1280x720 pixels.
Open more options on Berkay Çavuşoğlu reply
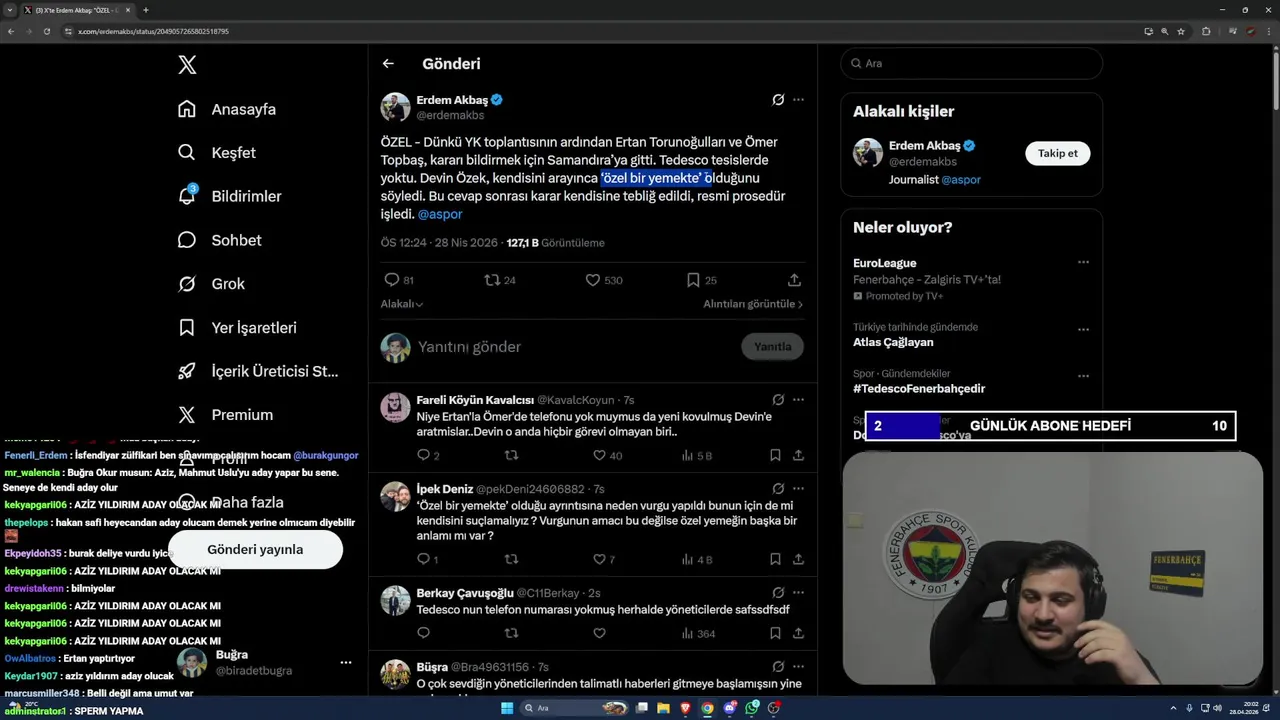click(x=798, y=593)
